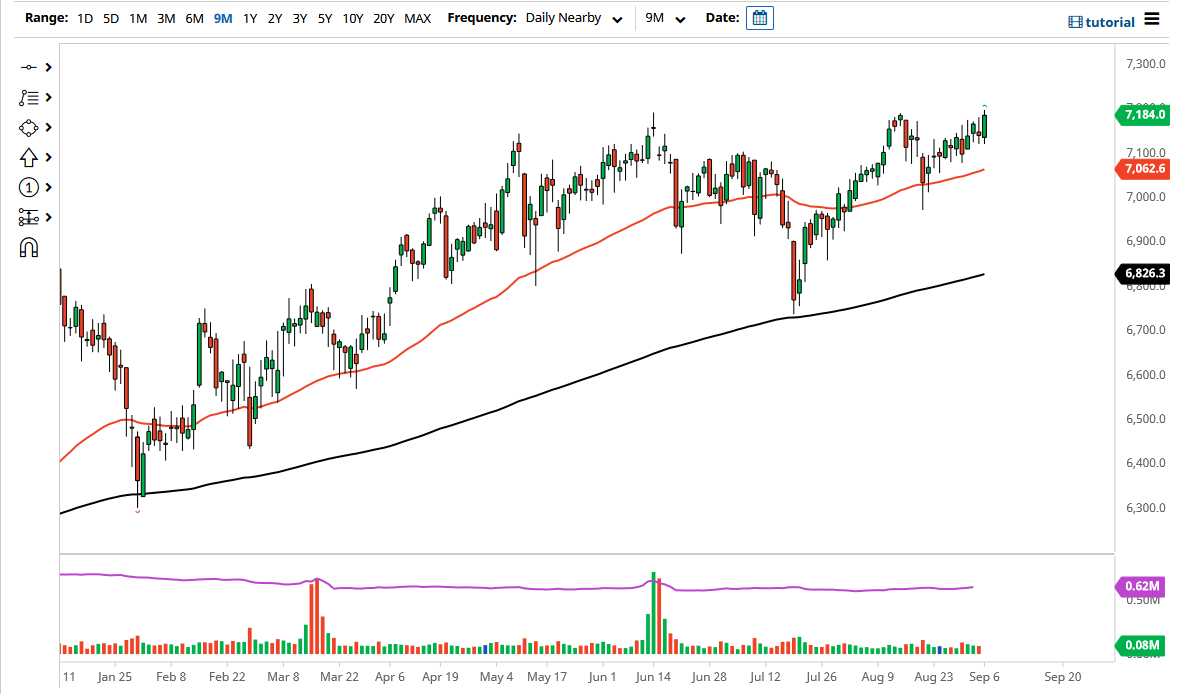
Task: Open the indicators/studies tool in the sidebar
Action: (29, 97)
